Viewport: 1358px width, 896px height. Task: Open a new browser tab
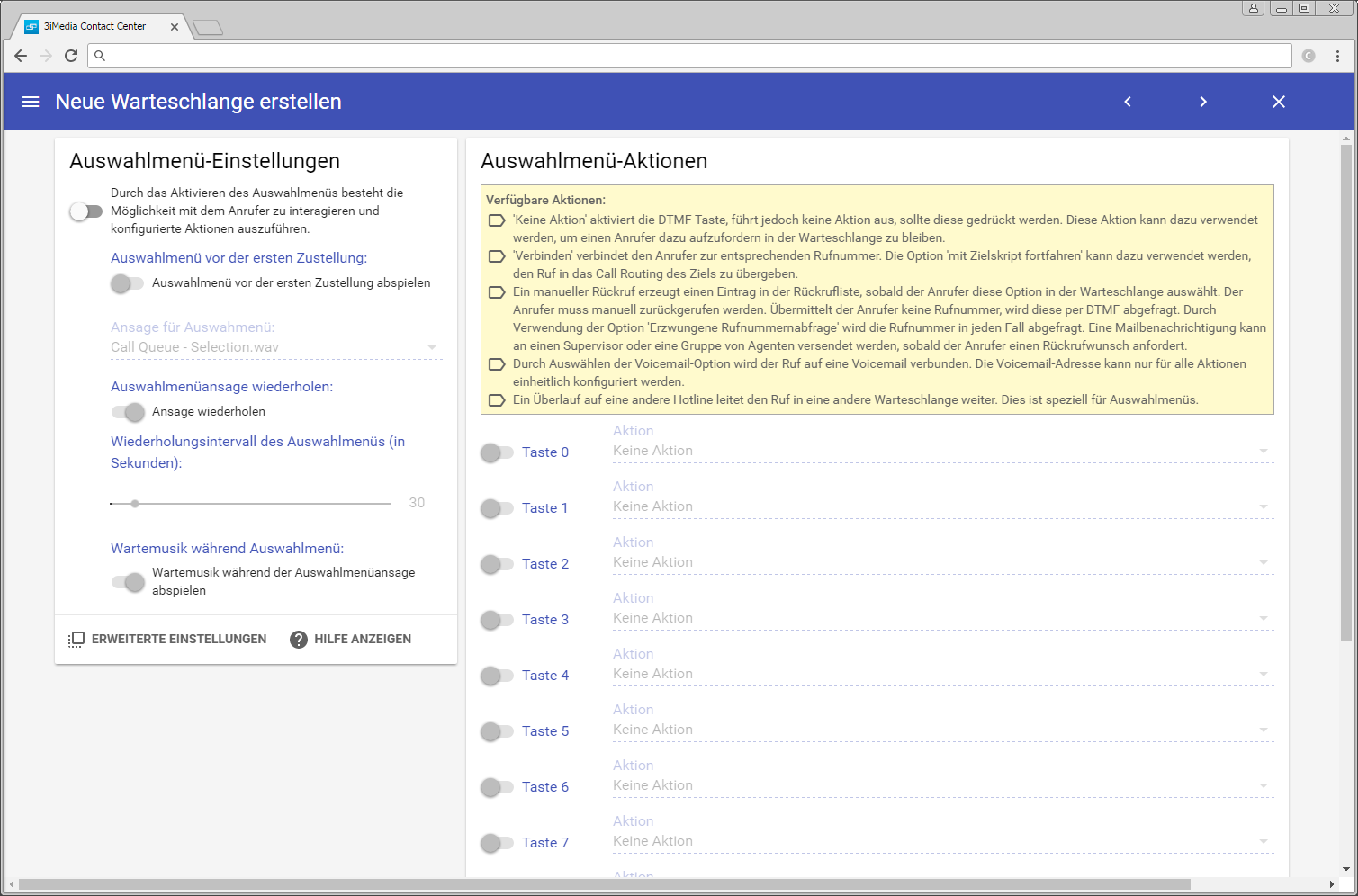pyautogui.click(x=208, y=28)
